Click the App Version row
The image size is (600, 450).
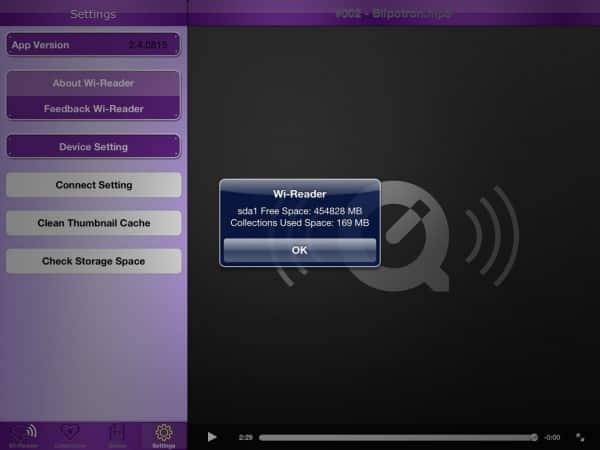93,45
